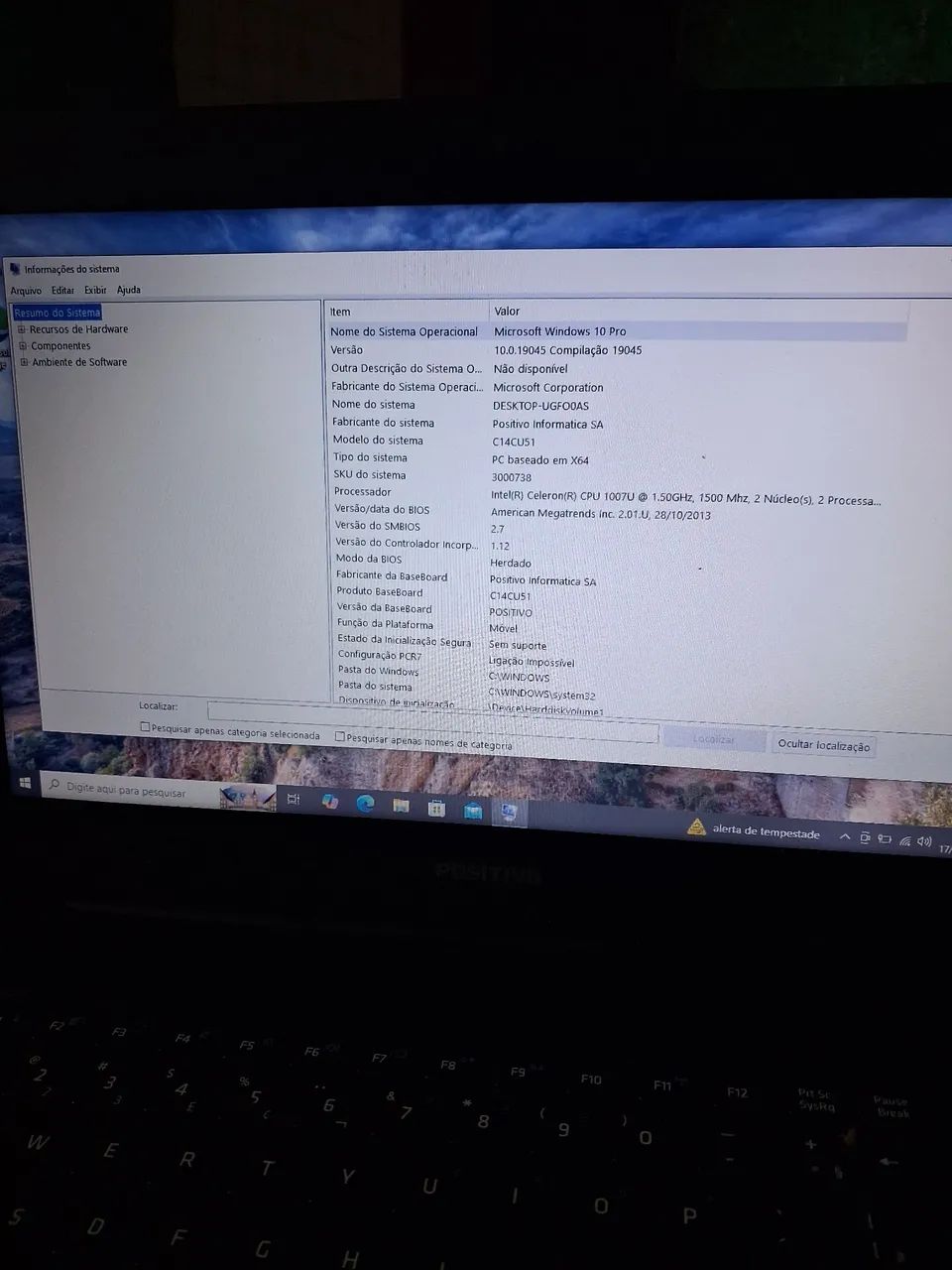Click the Intel Celeron CPU 1007U value

(685, 499)
